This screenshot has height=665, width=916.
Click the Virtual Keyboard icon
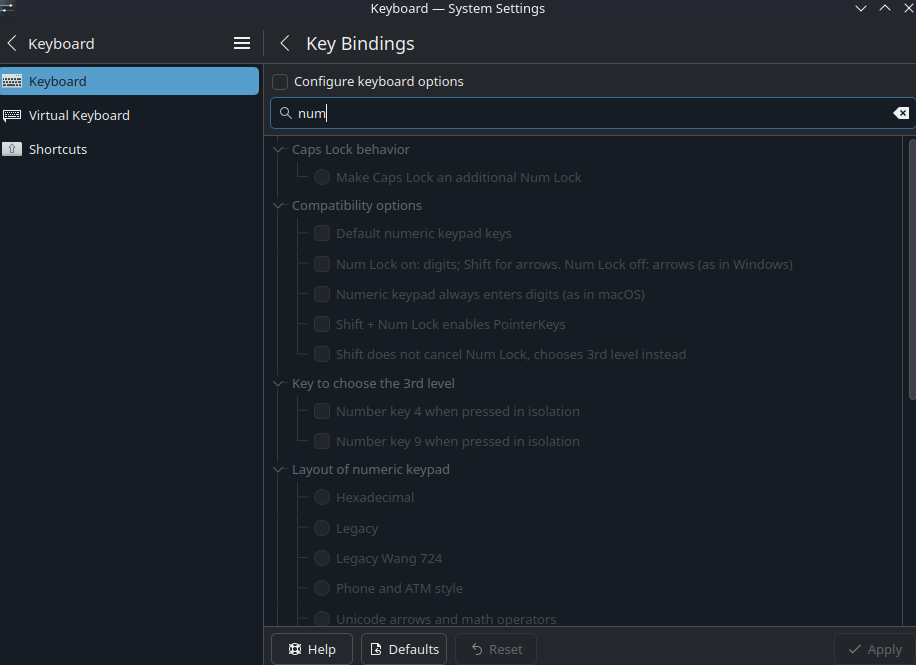(12, 115)
